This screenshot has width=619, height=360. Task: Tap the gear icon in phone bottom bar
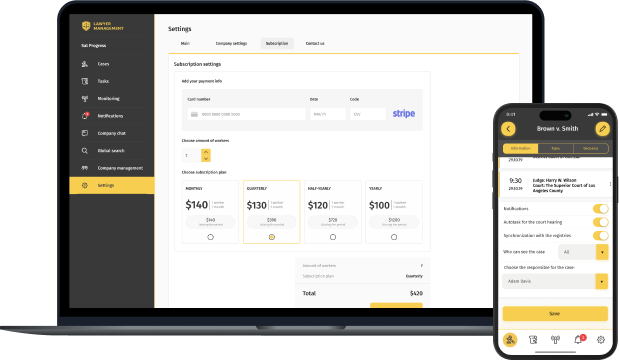pyautogui.click(x=600, y=339)
